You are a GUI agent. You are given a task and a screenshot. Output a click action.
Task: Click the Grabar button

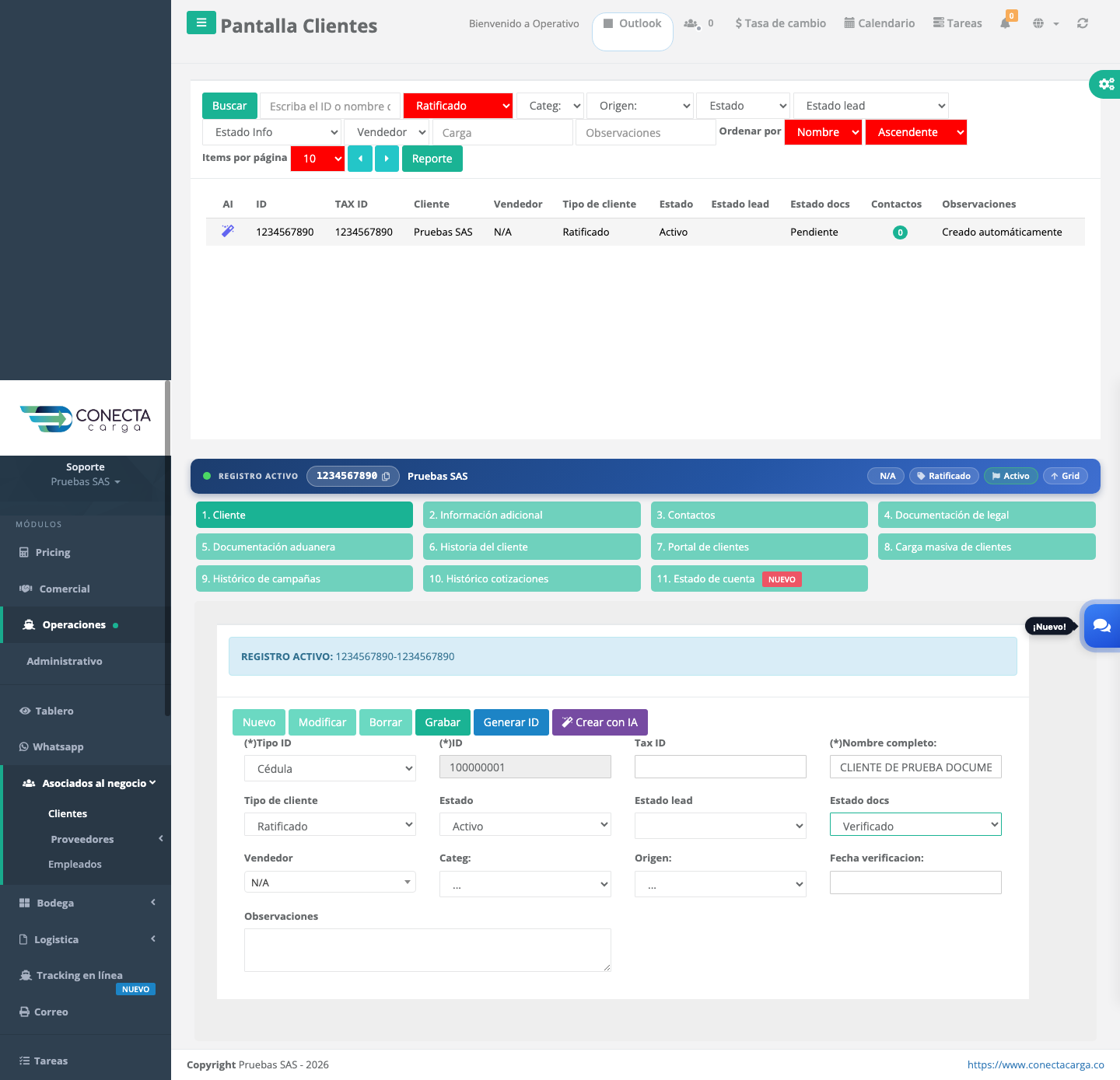[x=443, y=722]
